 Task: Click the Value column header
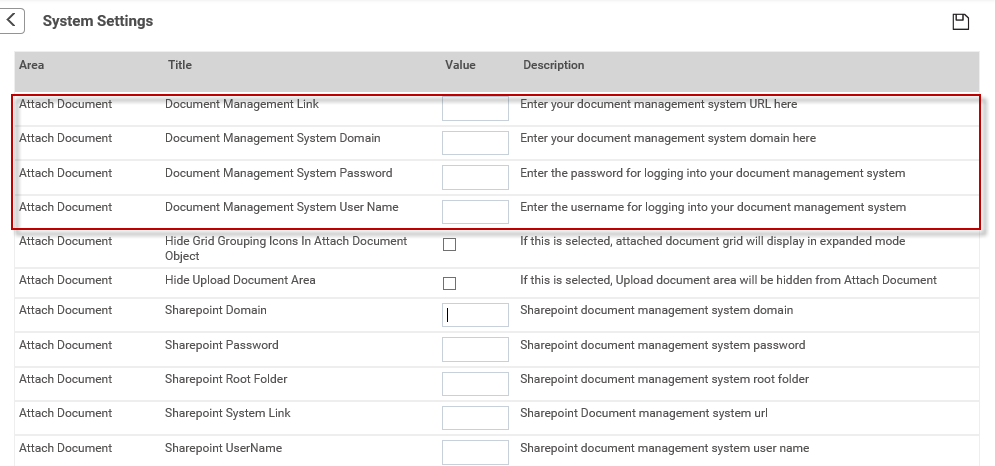(460, 65)
